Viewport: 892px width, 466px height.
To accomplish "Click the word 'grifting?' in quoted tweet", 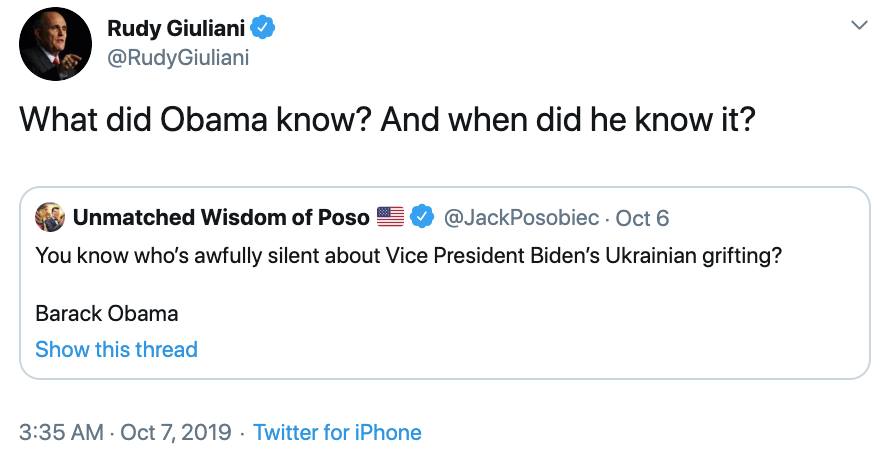I will [737, 254].
